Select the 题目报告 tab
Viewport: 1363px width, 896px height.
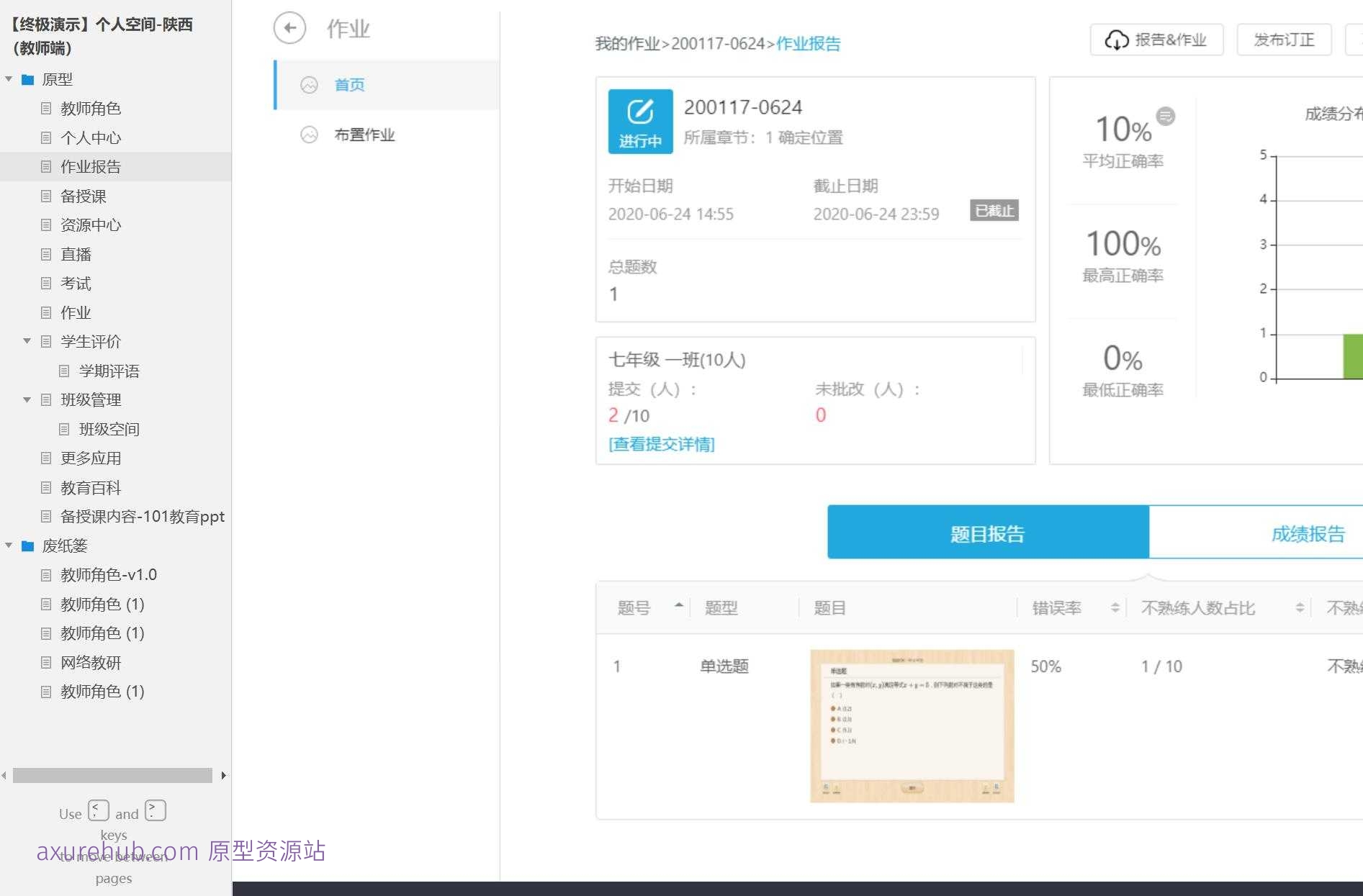pyautogui.click(x=987, y=533)
